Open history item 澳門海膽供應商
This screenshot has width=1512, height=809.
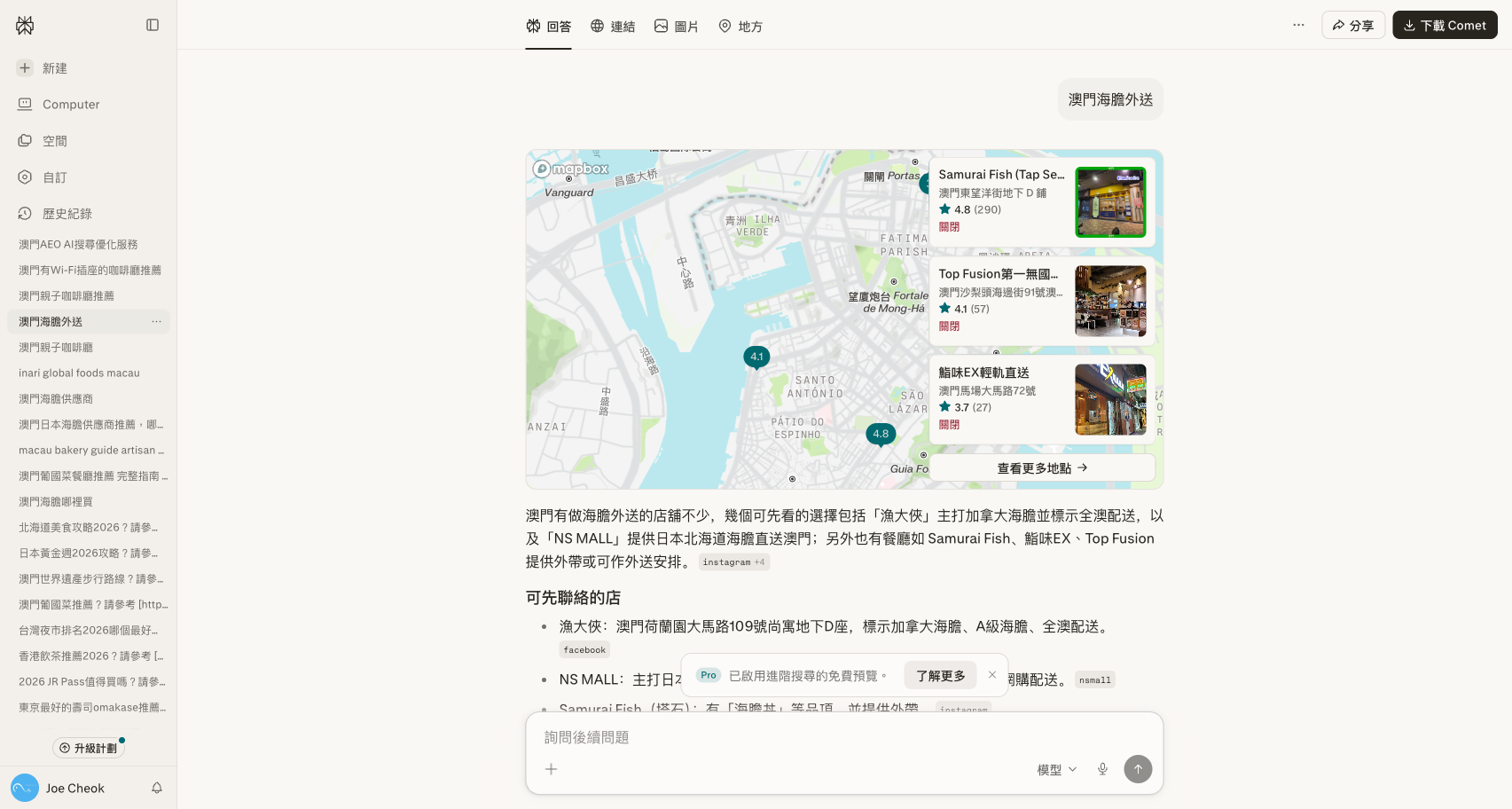pyautogui.click(x=56, y=398)
